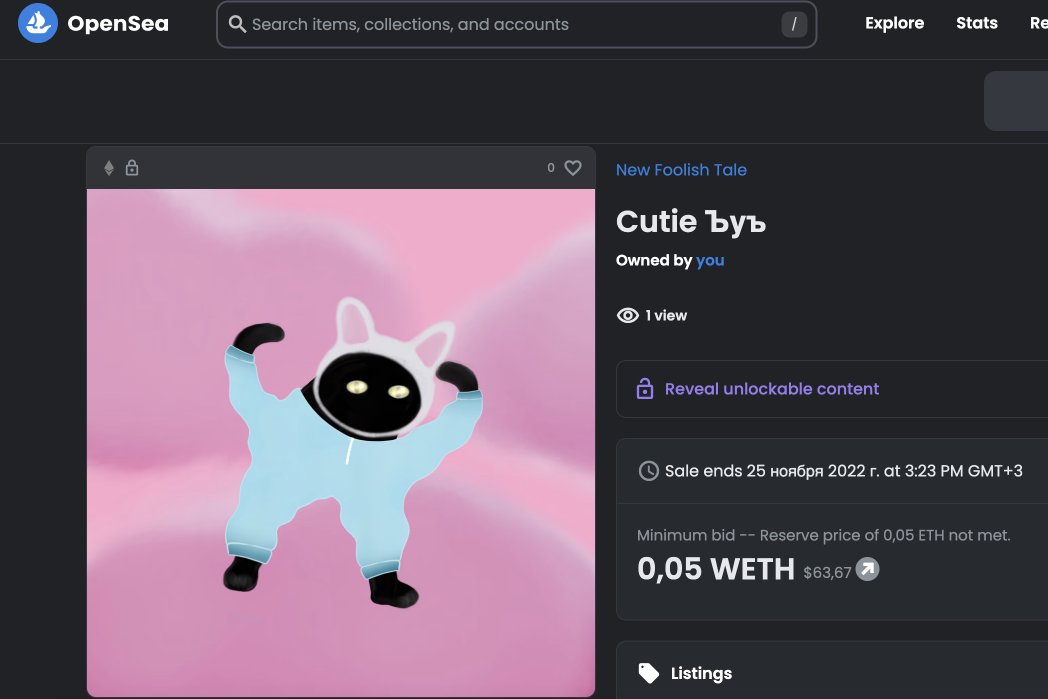Open the Stats menu
This screenshot has width=1048, height=699.
pos(977,23)
